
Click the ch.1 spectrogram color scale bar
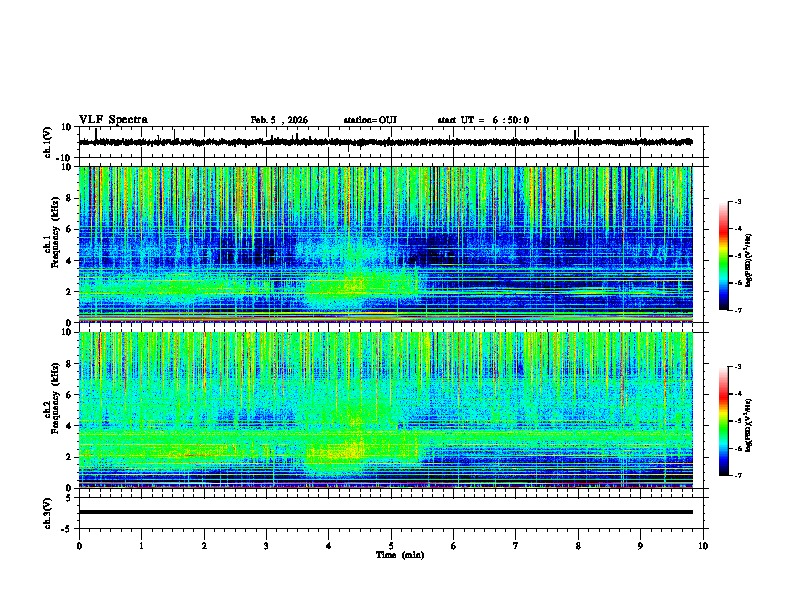click(x=723, y=256)
